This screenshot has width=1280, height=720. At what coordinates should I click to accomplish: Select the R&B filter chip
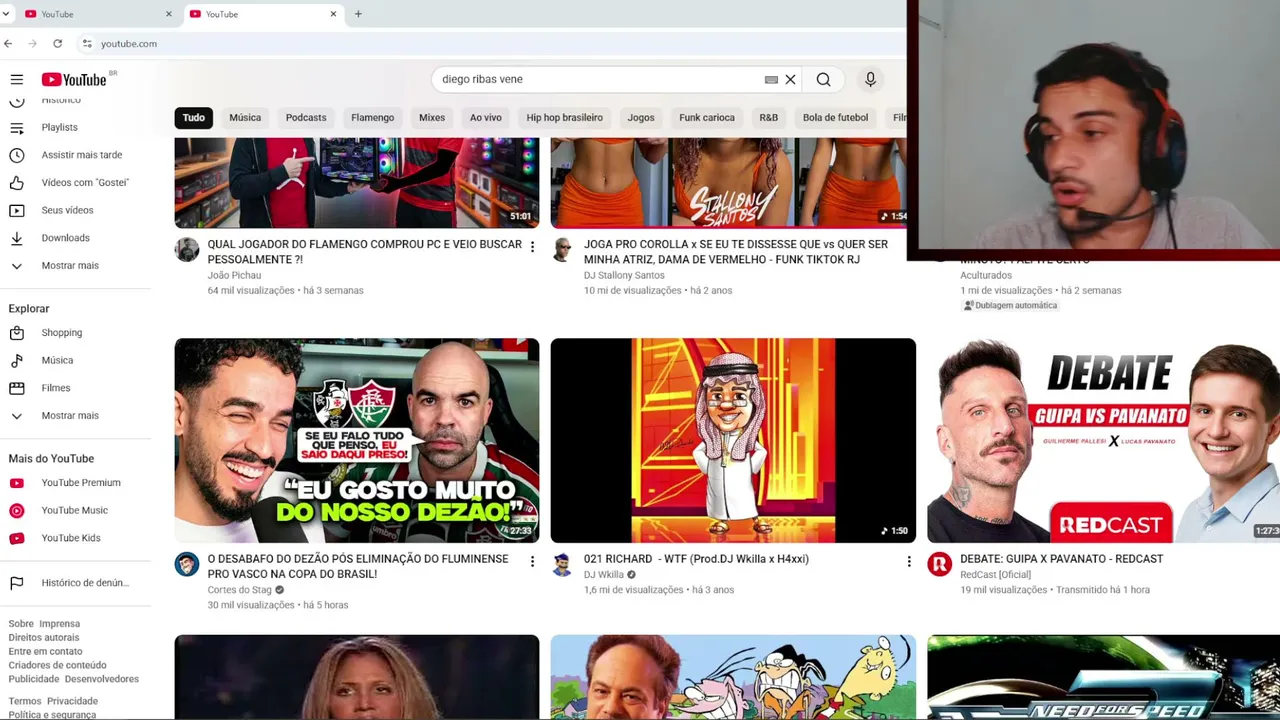tap(768, 117)
